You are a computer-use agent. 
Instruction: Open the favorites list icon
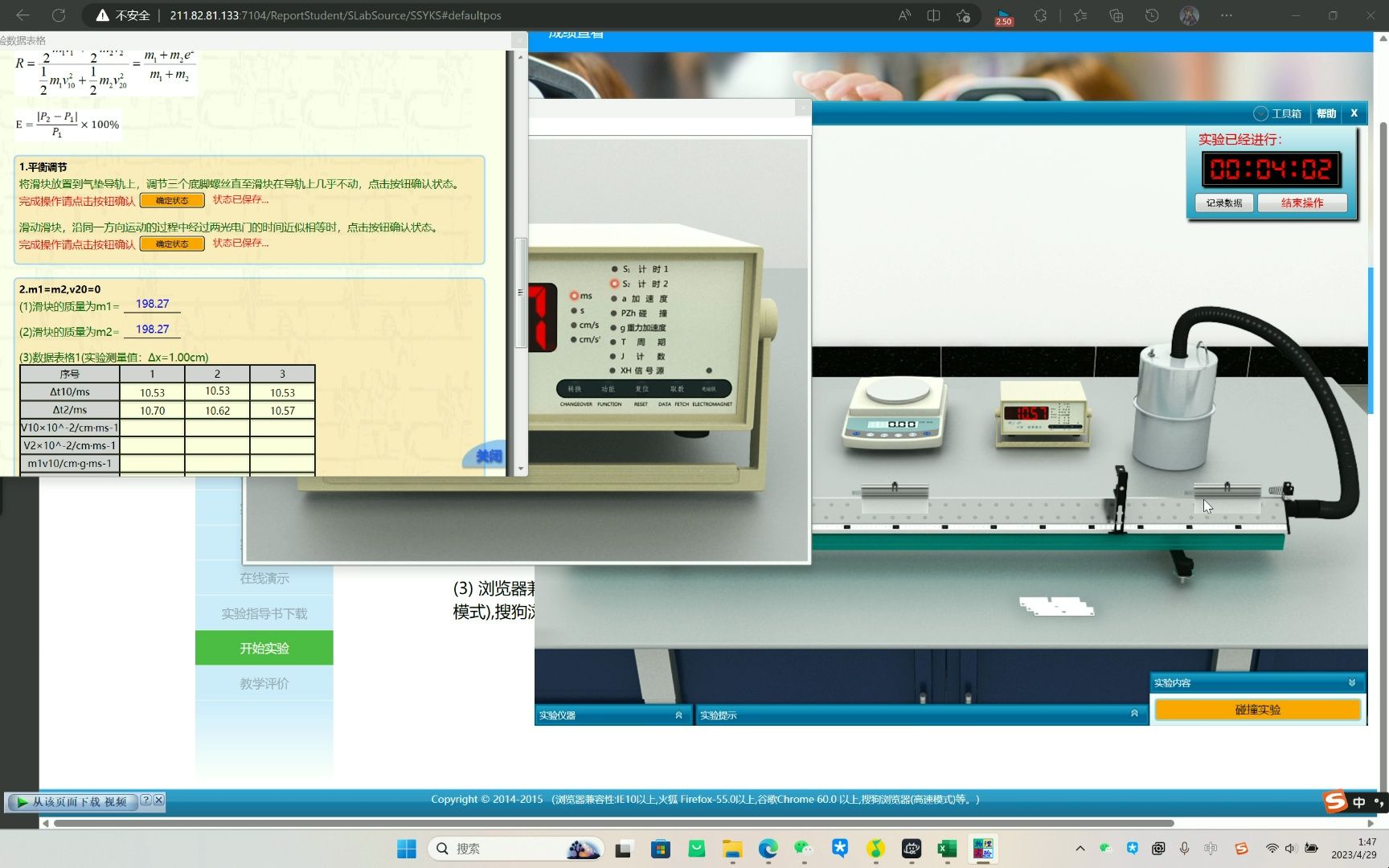(x=1080, y=15)
